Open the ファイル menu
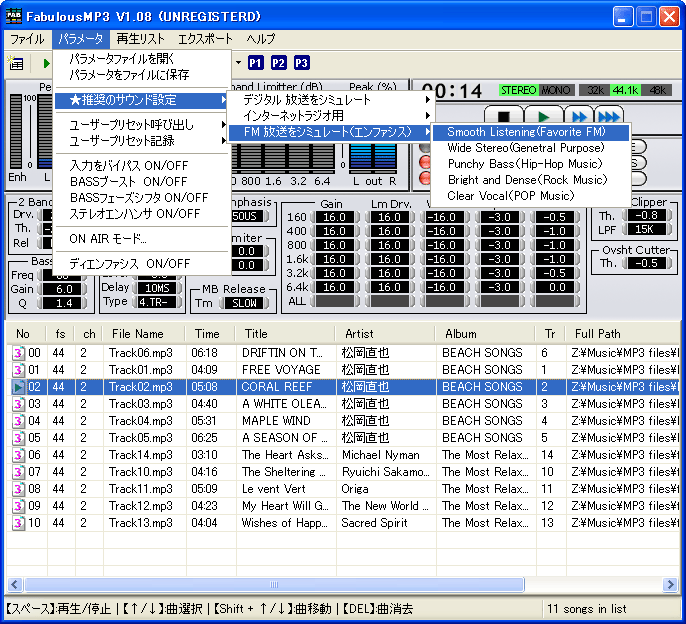 [27, 39]
